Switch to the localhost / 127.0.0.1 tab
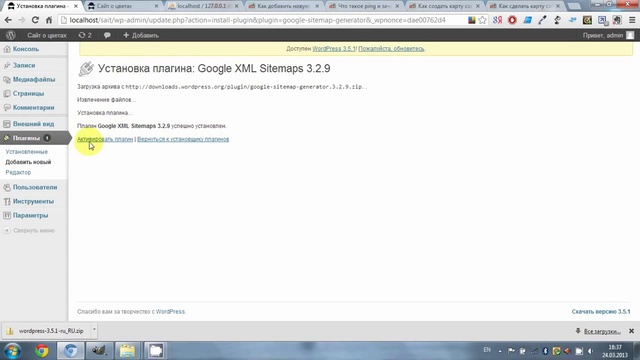Screen dimensions: 640x360 tap(203, 6)
